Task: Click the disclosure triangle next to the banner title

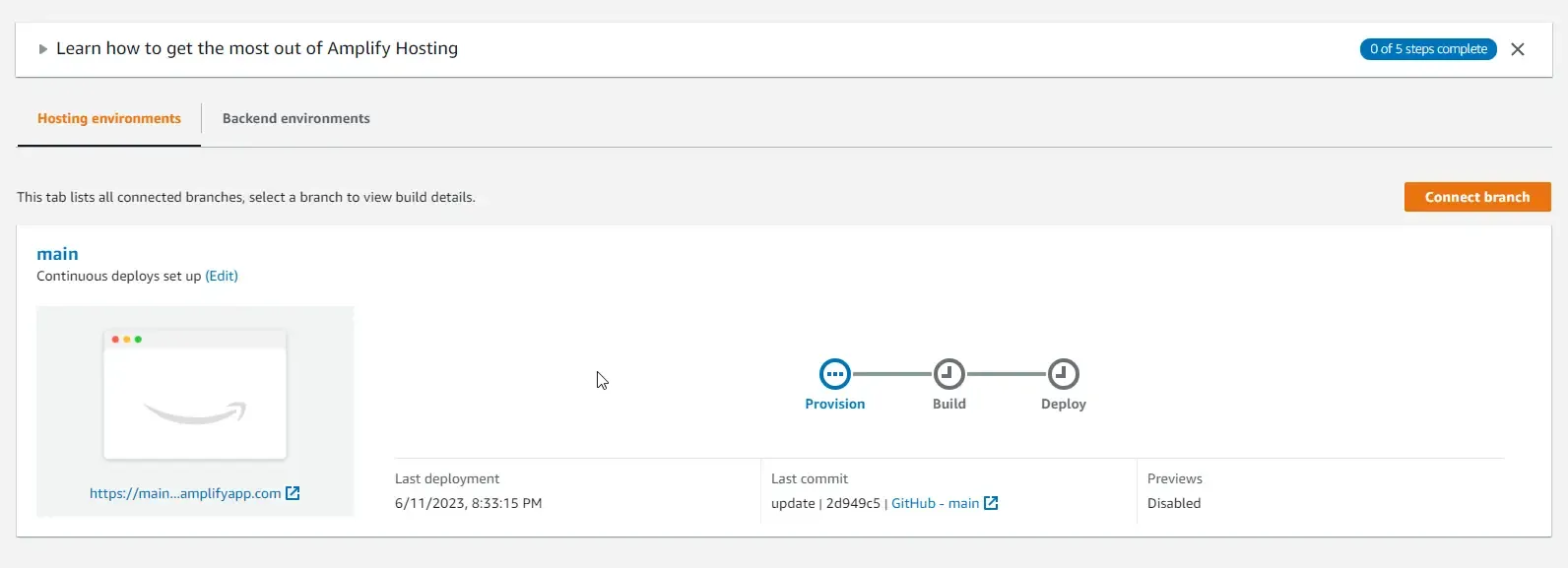Action: 42,47
